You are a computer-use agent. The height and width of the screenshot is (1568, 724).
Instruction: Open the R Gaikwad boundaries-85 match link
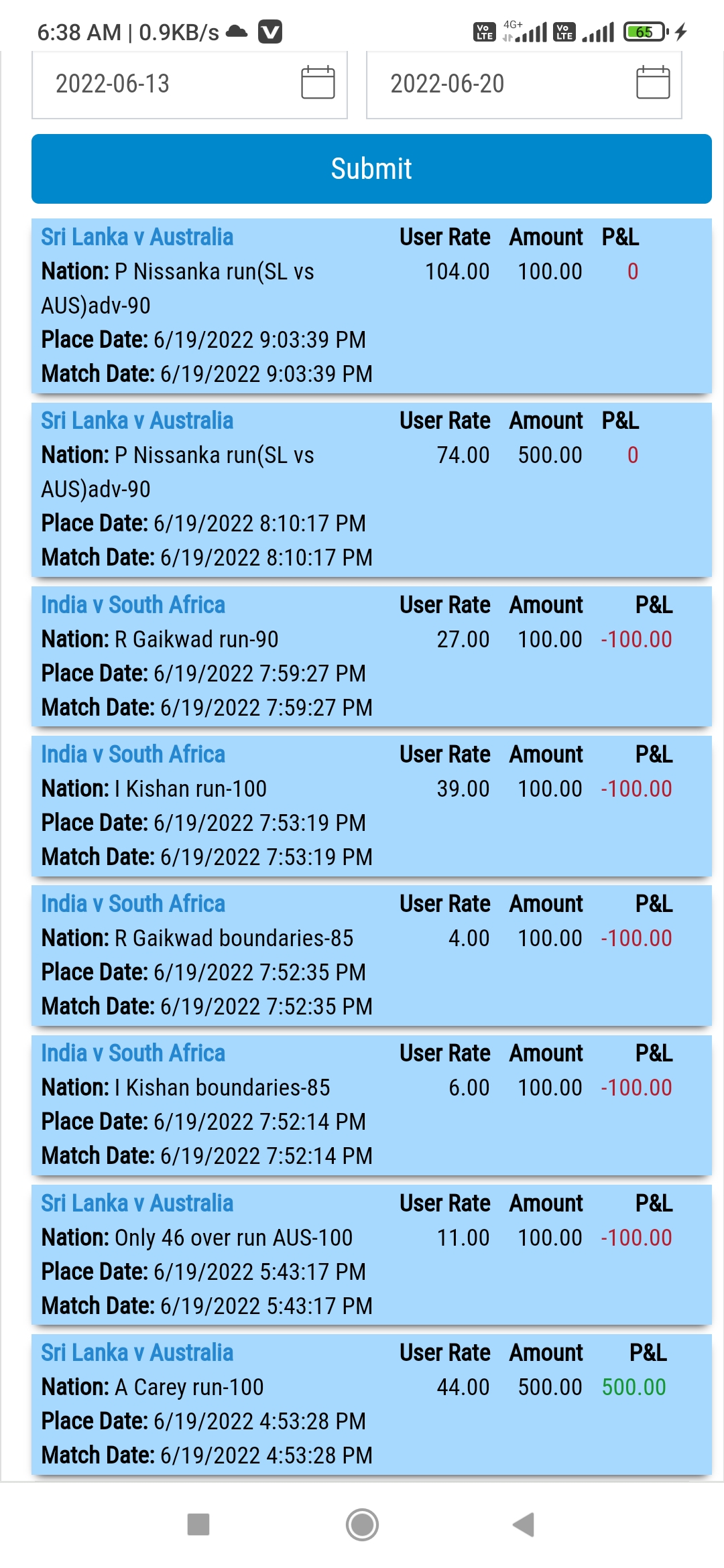pyautogui.click(x=133, y=904)
